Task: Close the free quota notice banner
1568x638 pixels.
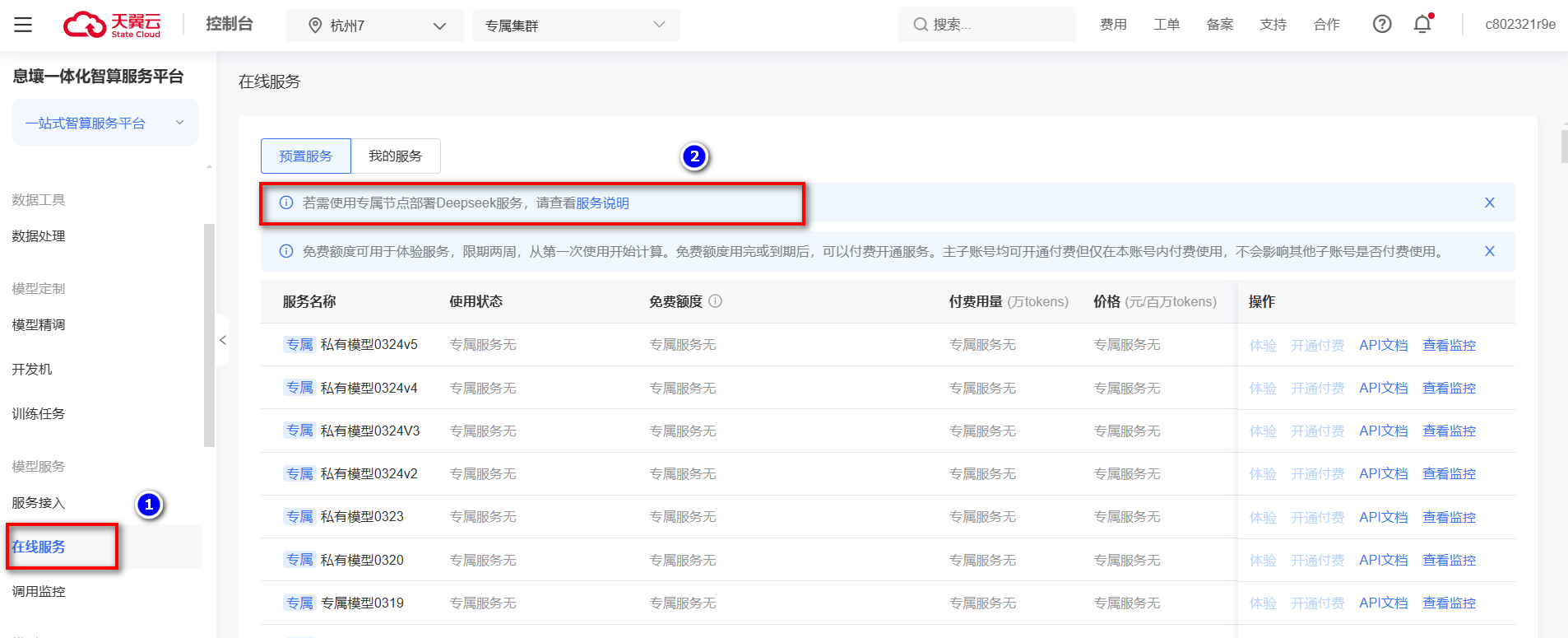Action: tap(1489, 251)
